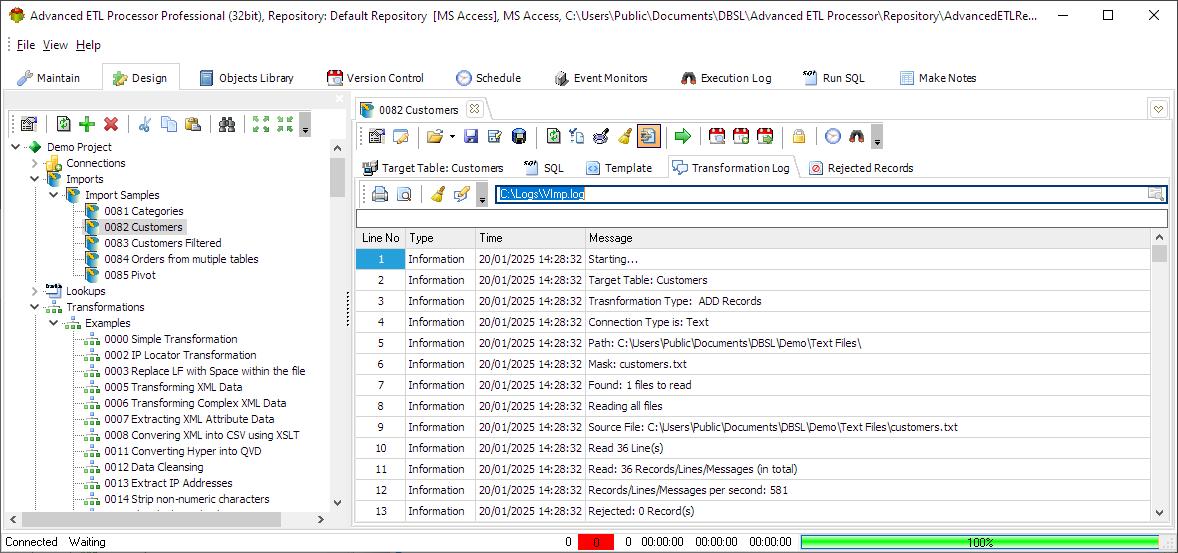Open the log toolbar overflow arrow
The height and width of the screenshot is (553, 1178).
pos(482,195)
